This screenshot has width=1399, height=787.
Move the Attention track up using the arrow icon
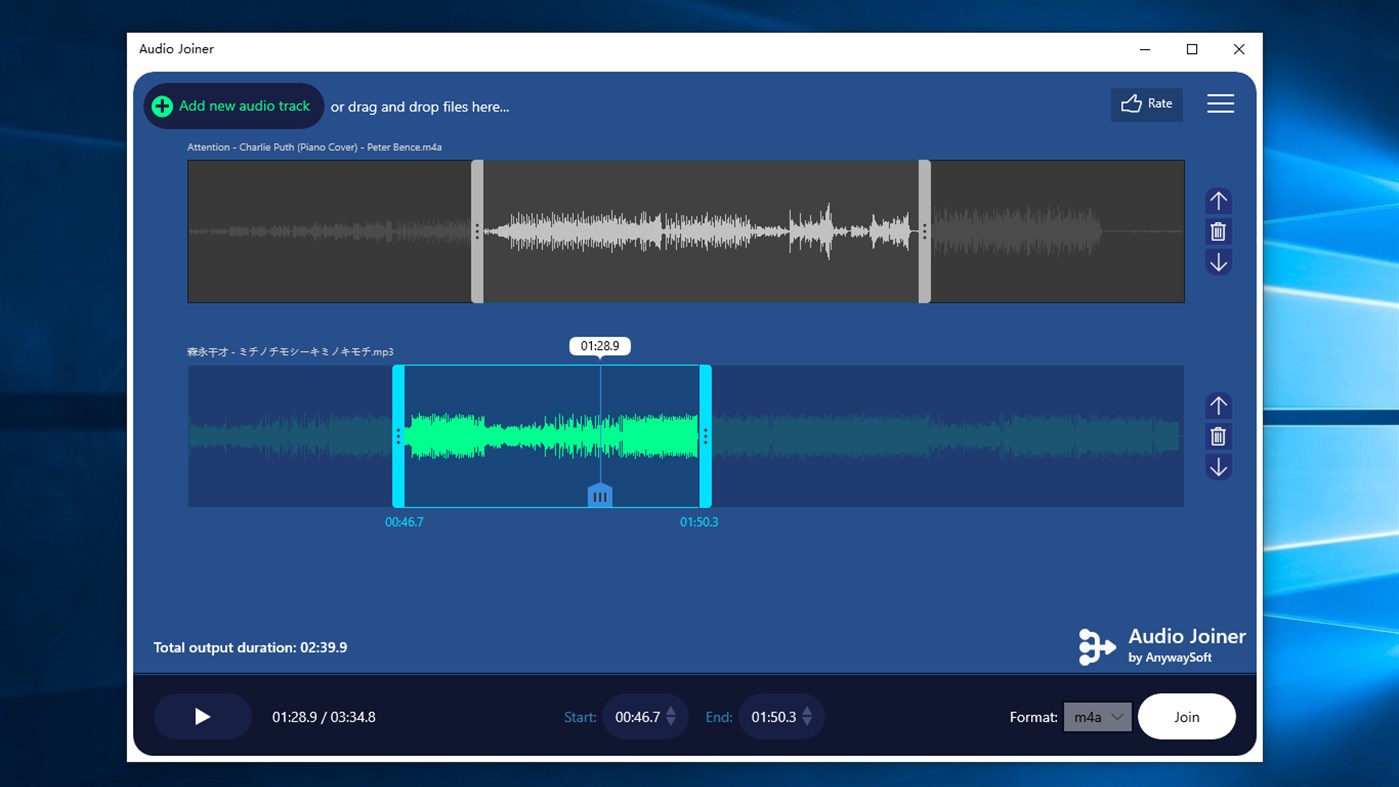click(x=1218, y=200)
